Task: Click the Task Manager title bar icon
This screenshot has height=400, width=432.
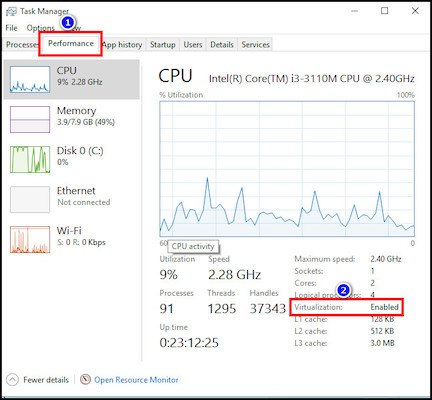Action: click(x=11, y=12)
